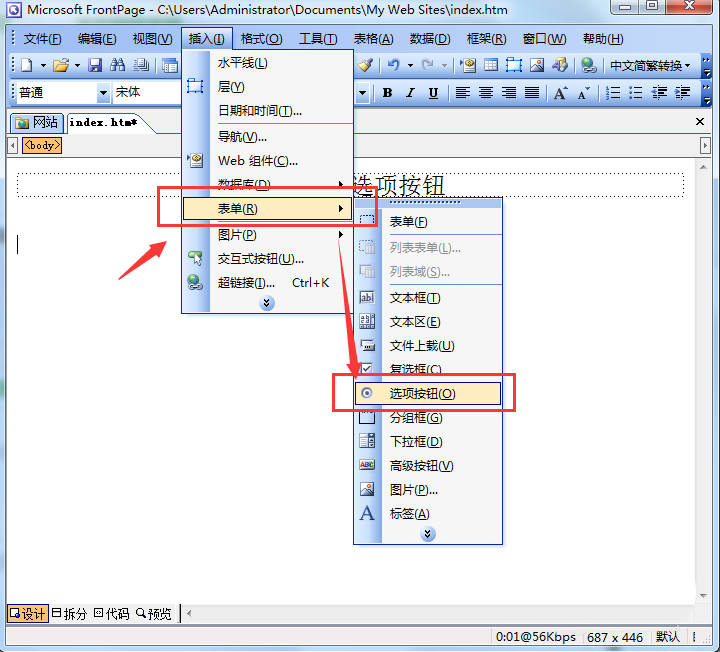Expand the 图片(P) submenu in Insert menu

click(268, 235)
